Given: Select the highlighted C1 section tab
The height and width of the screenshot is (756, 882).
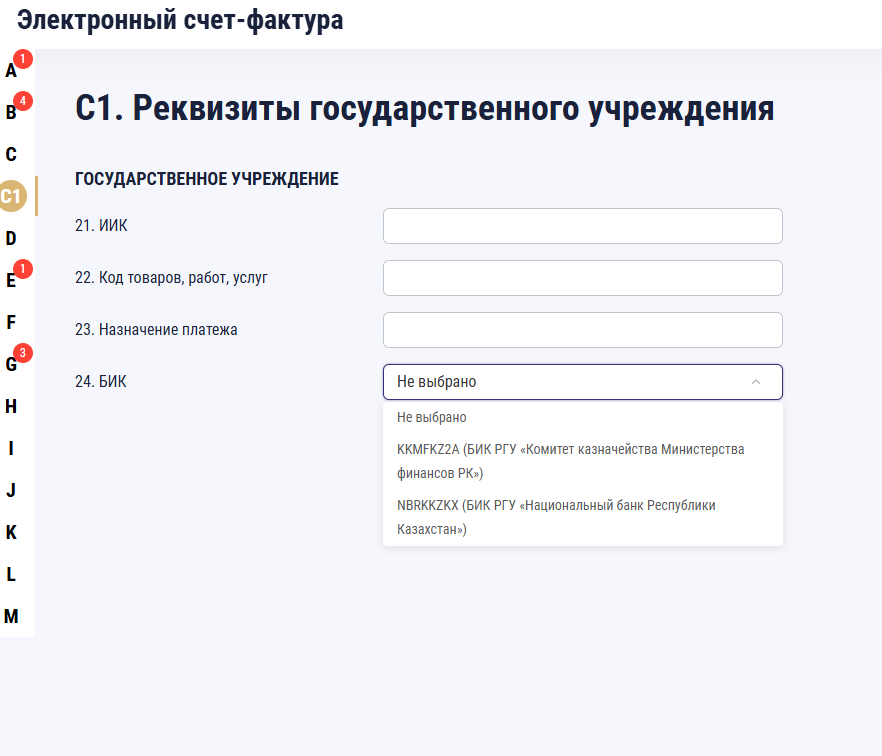Looking at the screenshot, I should coord(12,196).
